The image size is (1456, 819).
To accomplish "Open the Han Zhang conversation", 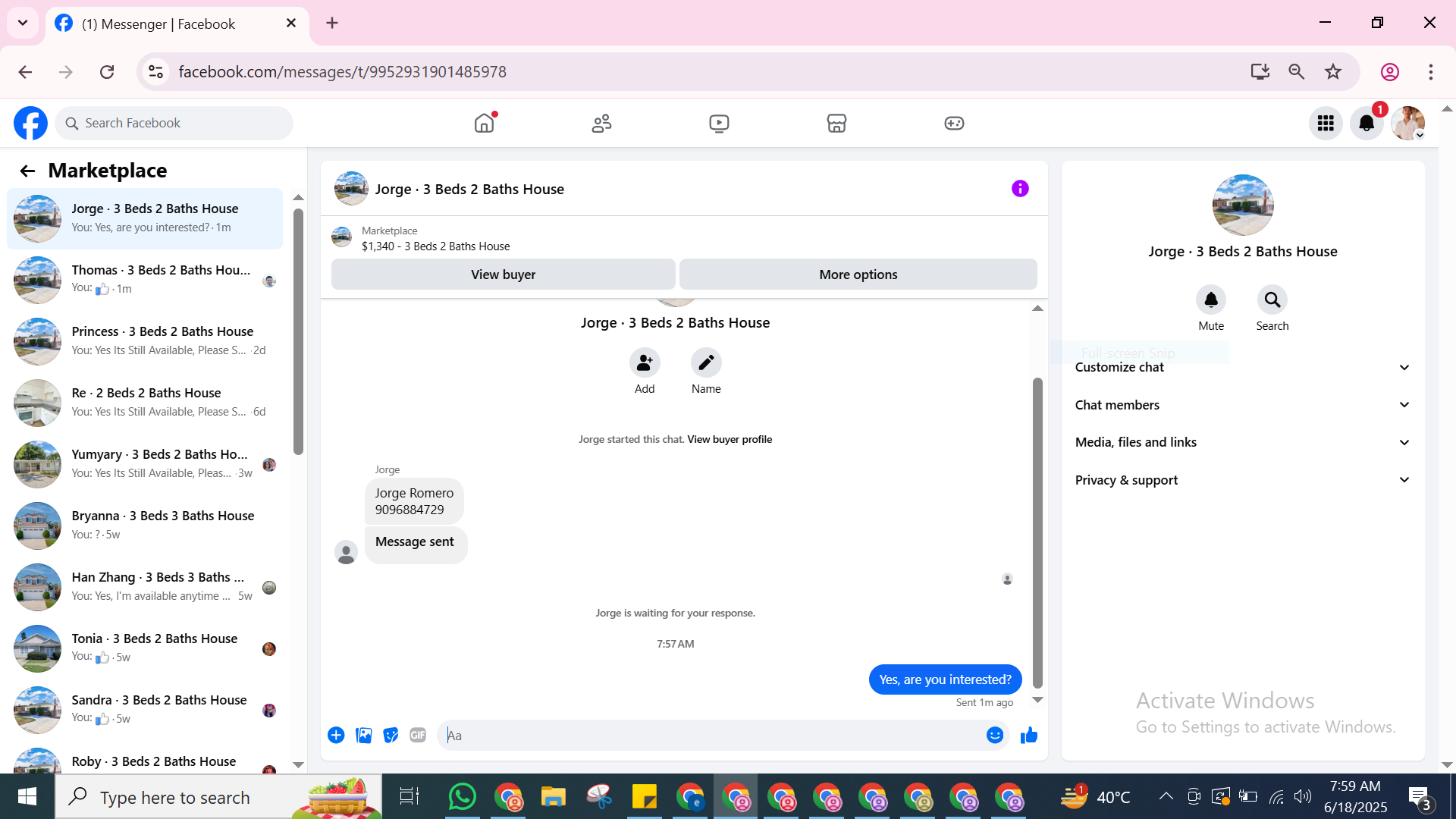I will click(145, 586).
